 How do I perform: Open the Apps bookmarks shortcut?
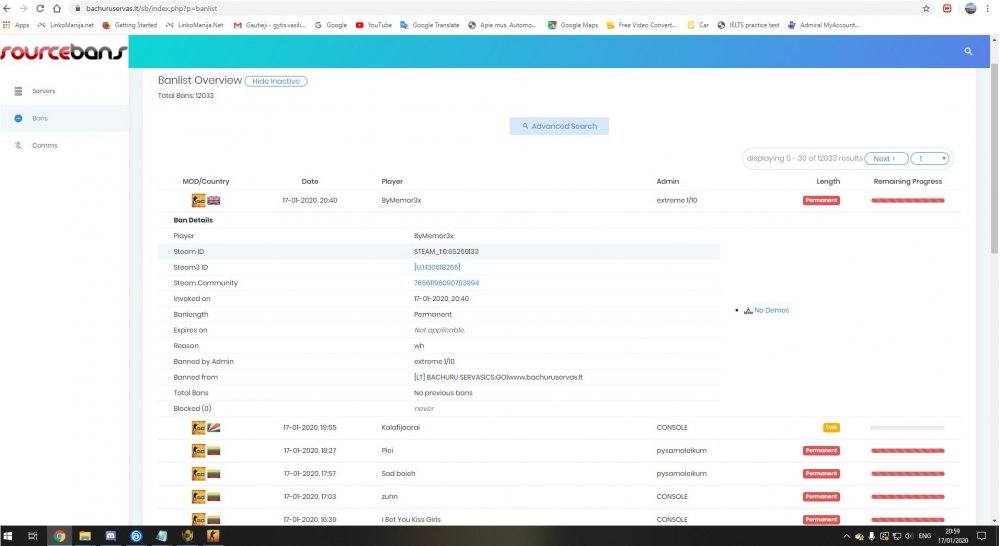pos(16,24)
